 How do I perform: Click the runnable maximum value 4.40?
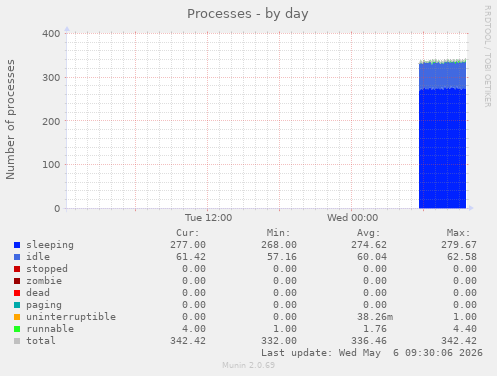465,329
